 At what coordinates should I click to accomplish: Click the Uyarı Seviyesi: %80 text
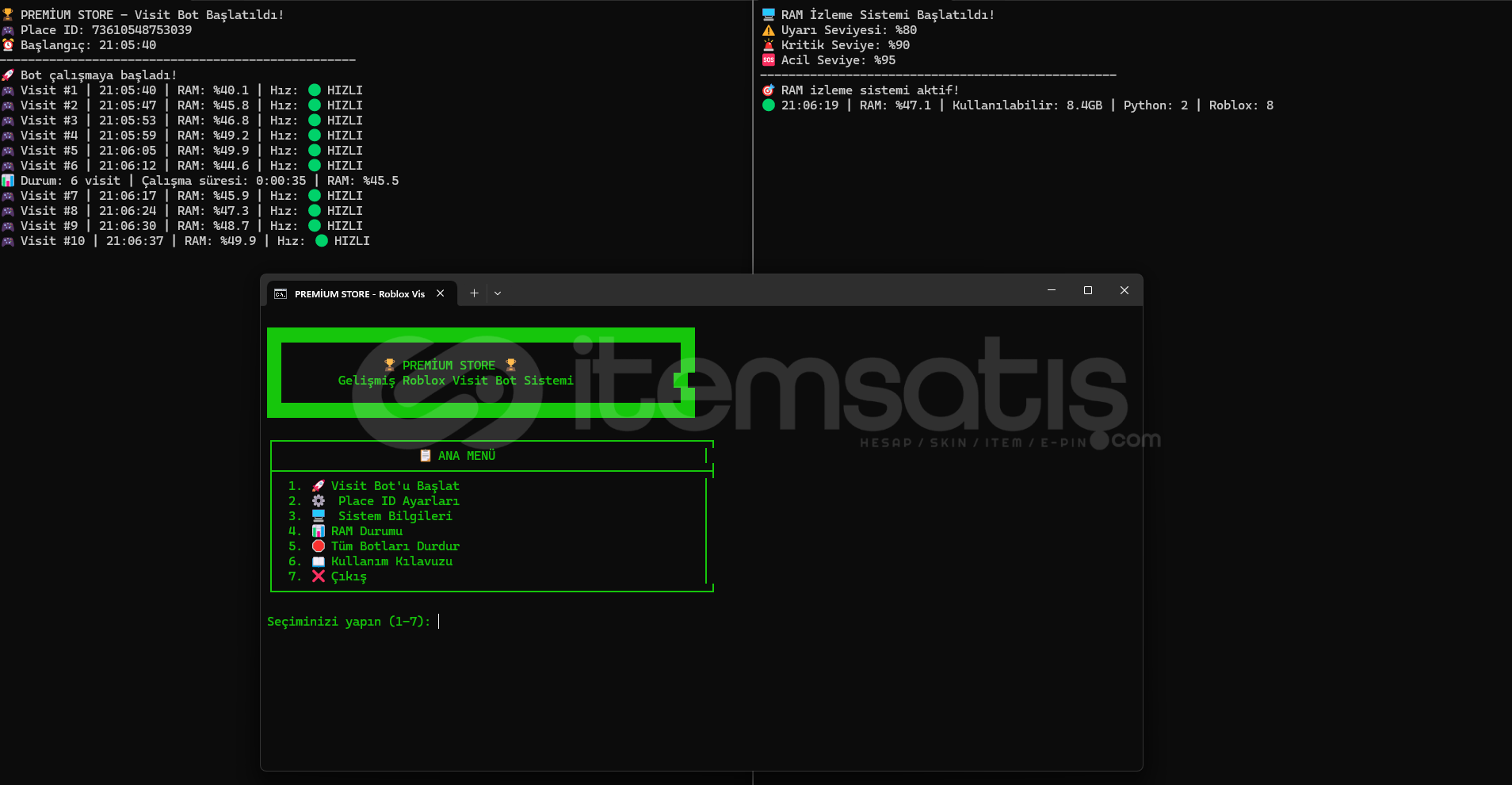849,30
